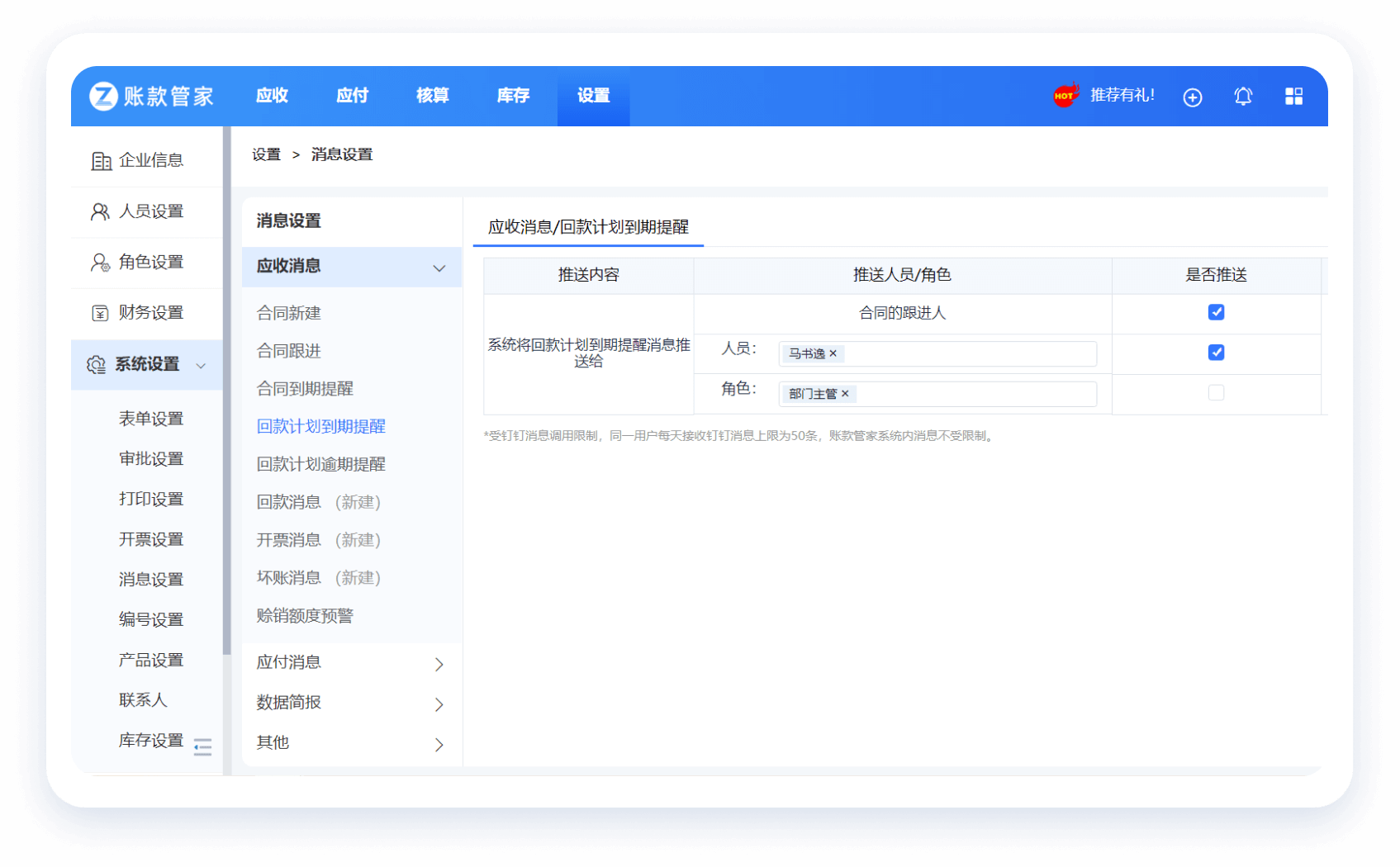Screen dimensions: 1400x867
Task: Open 人员设置 in the sidebar
Action: click(x=147, y=212)
